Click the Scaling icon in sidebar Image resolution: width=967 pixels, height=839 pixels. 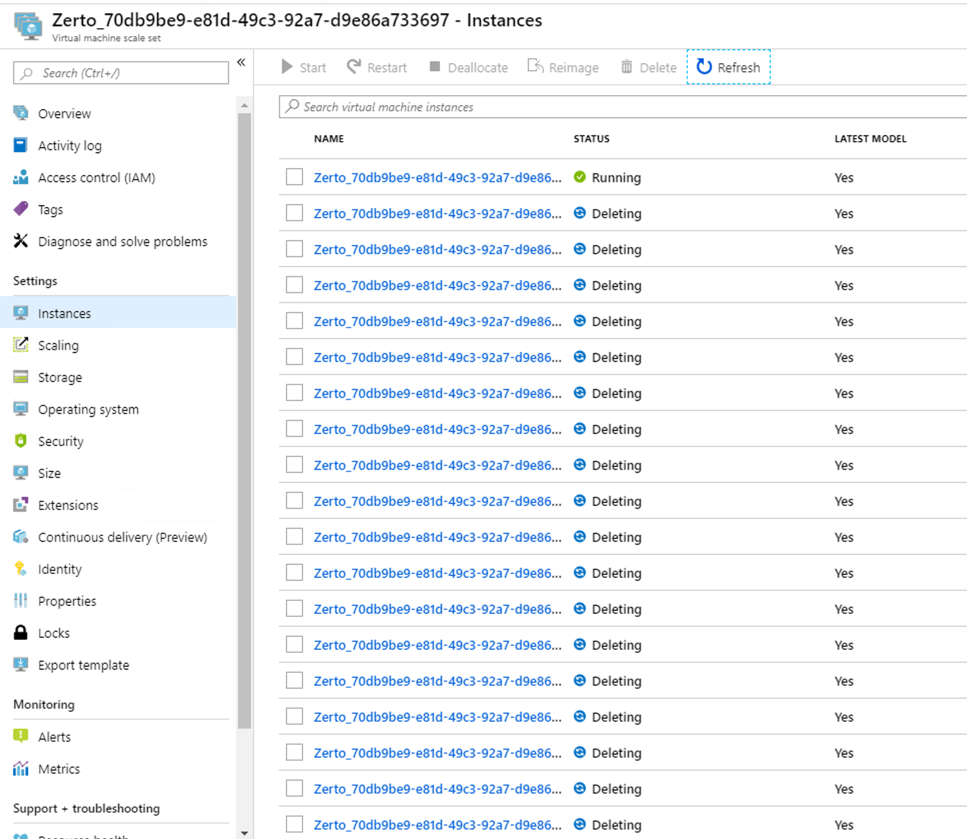pyautogui.click(x=20, y=345)
